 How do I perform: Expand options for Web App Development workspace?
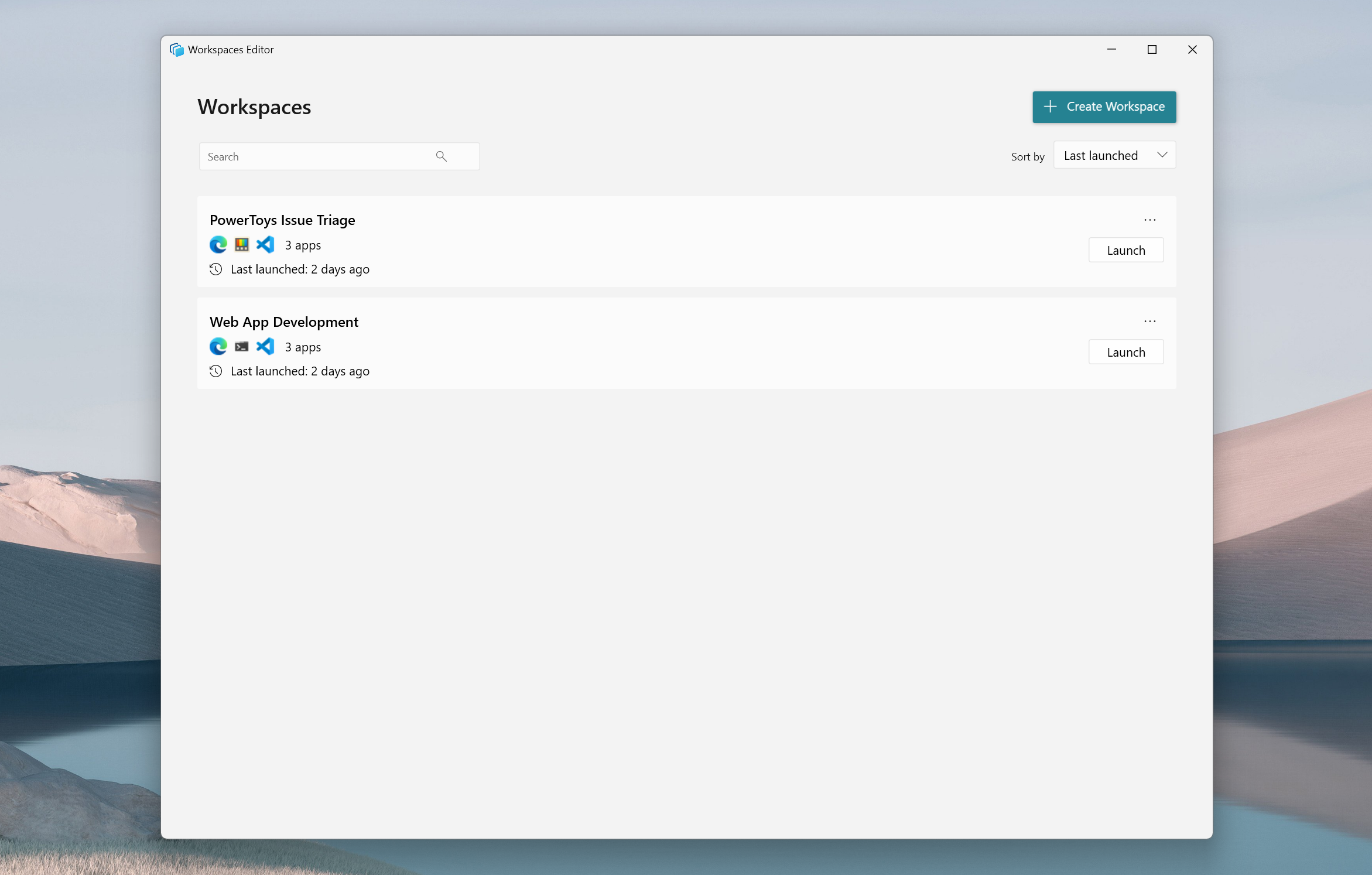click(x=1149, y=320)
